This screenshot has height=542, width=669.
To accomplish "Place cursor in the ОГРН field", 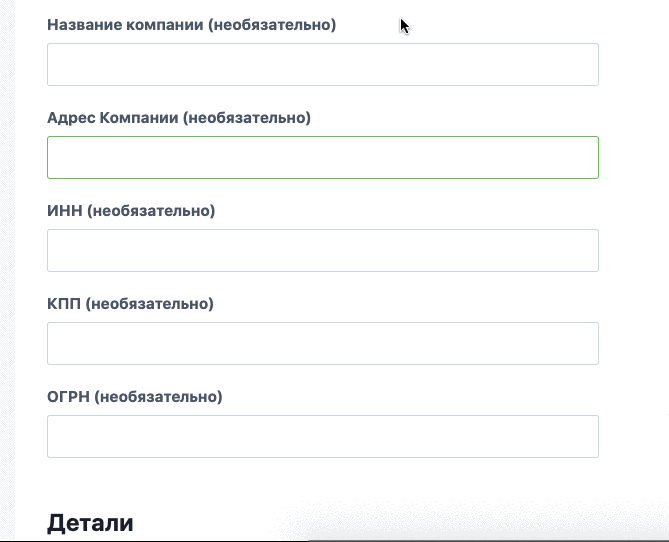I will [x=322, y=437].
